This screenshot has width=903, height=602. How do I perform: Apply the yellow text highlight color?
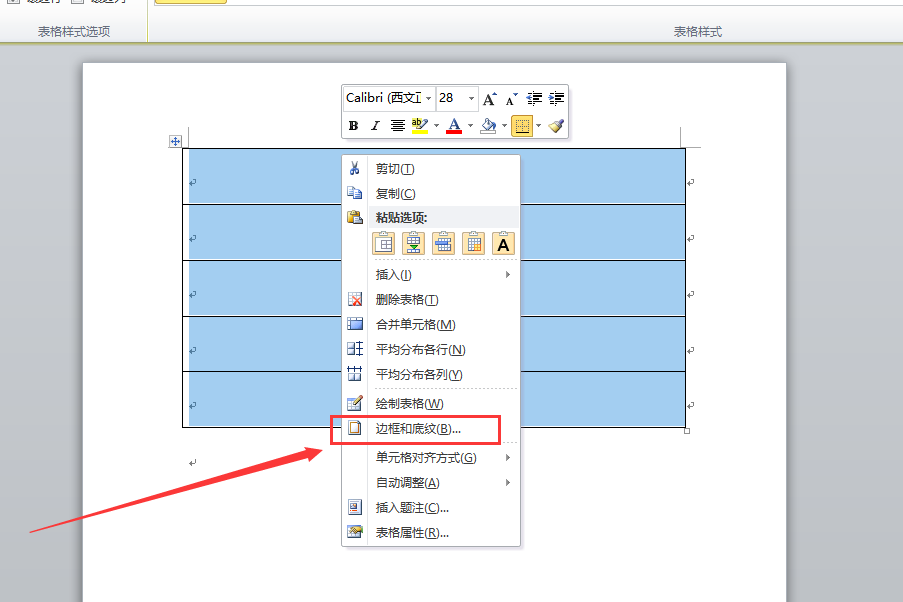[x=420, y=126]
